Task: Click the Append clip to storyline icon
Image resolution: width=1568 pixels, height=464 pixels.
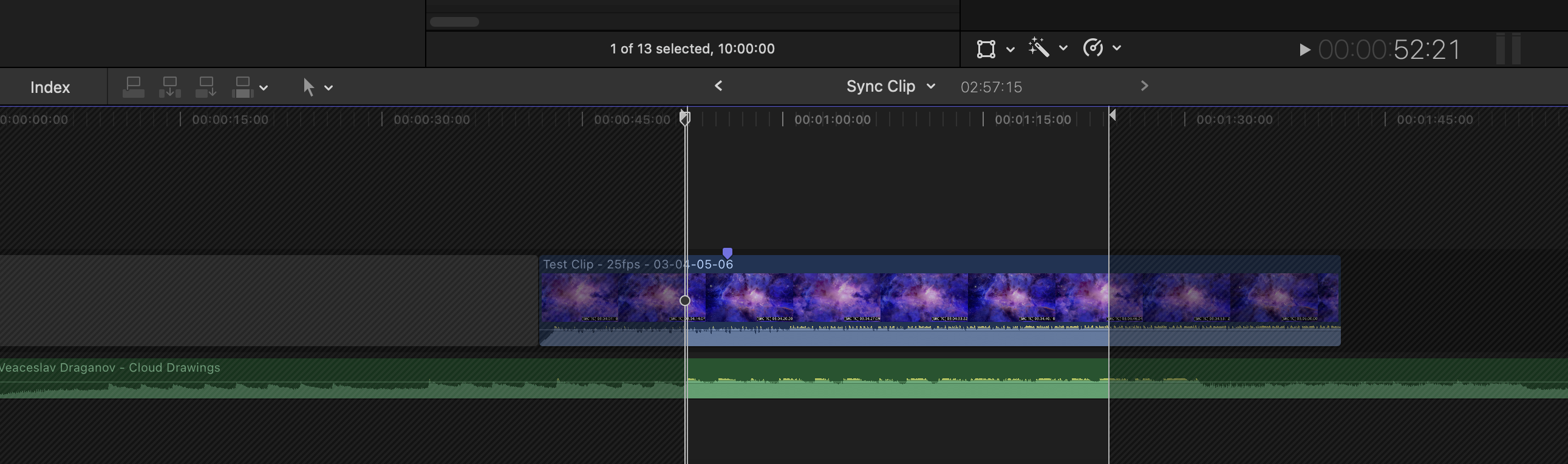Action: tap(206, 87)
